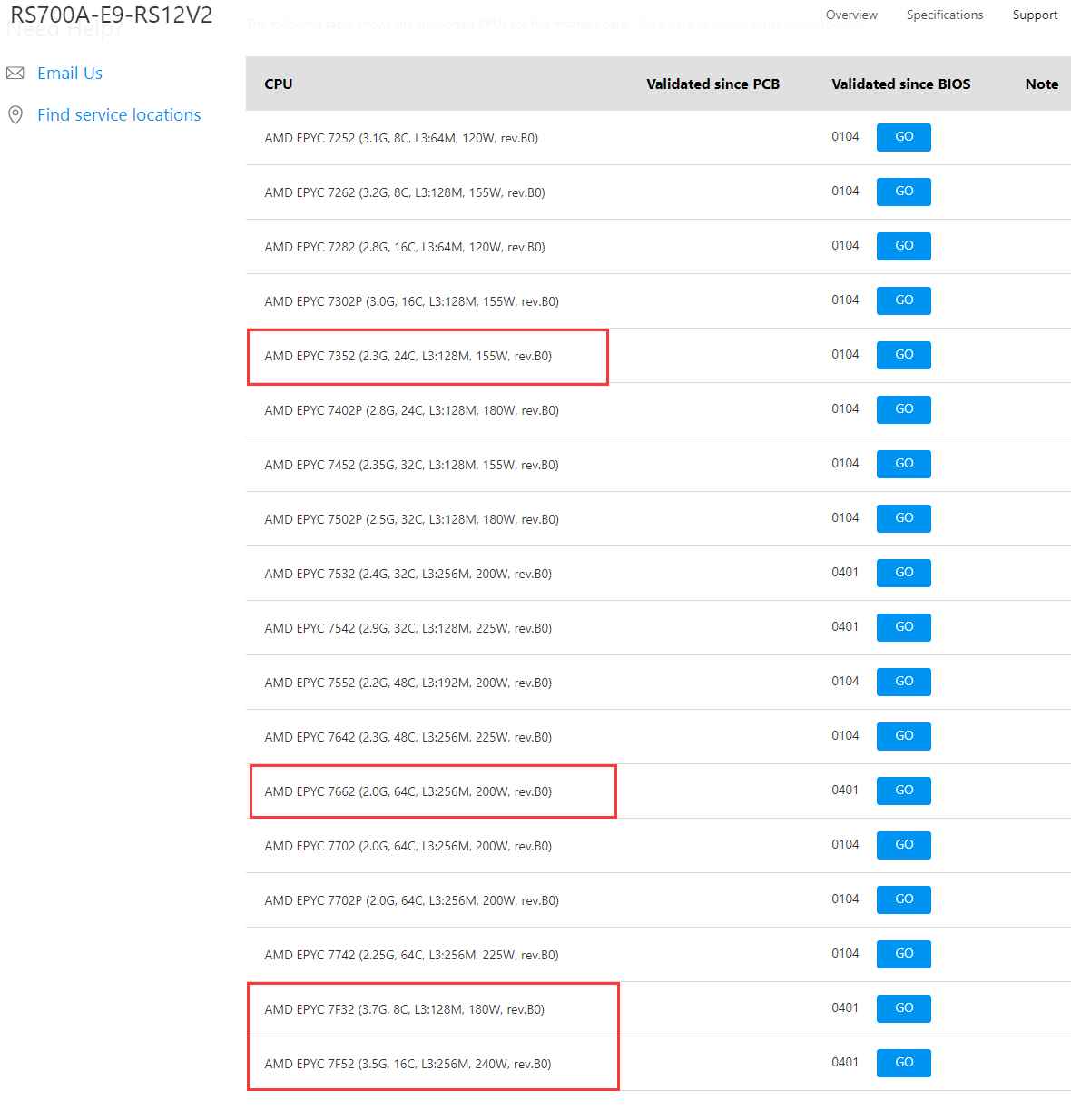This screenshot has height=1120, width=1071.
Task: Select the AMD EPYC 7642 CPU name
Action: (408, 737)
